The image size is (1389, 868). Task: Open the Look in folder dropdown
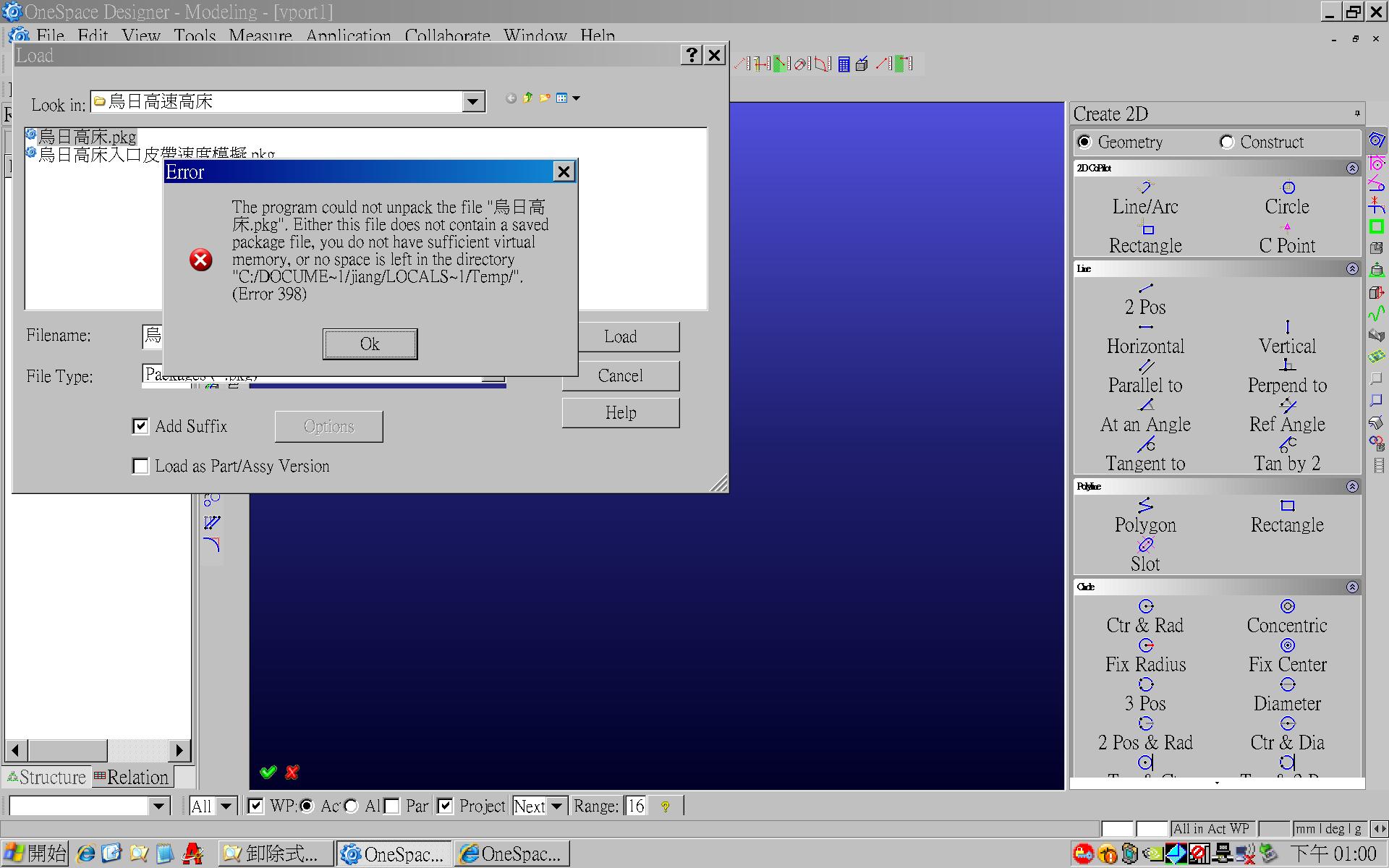473,102
